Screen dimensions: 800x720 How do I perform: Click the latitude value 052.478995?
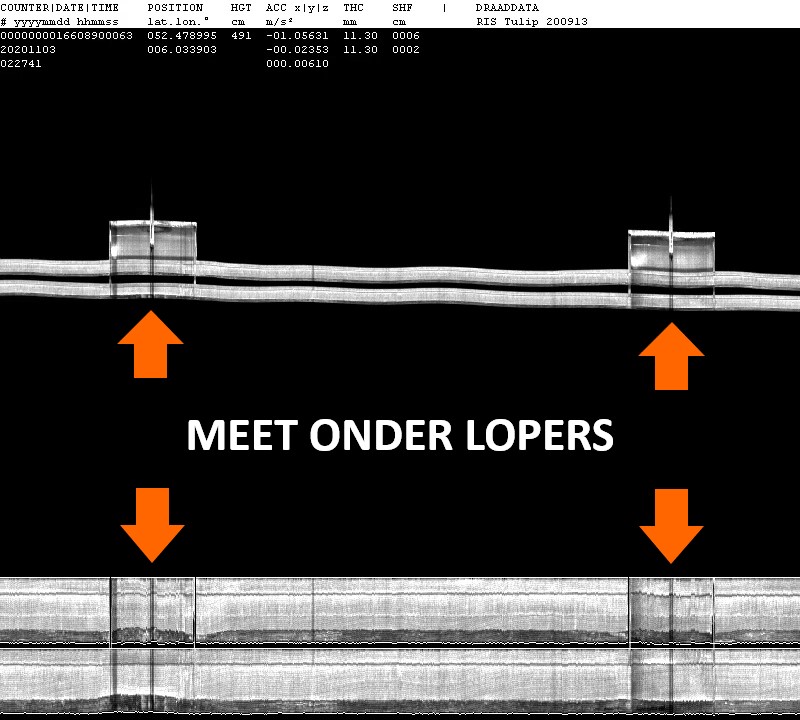pyautogui.click(x=182, y=35)
